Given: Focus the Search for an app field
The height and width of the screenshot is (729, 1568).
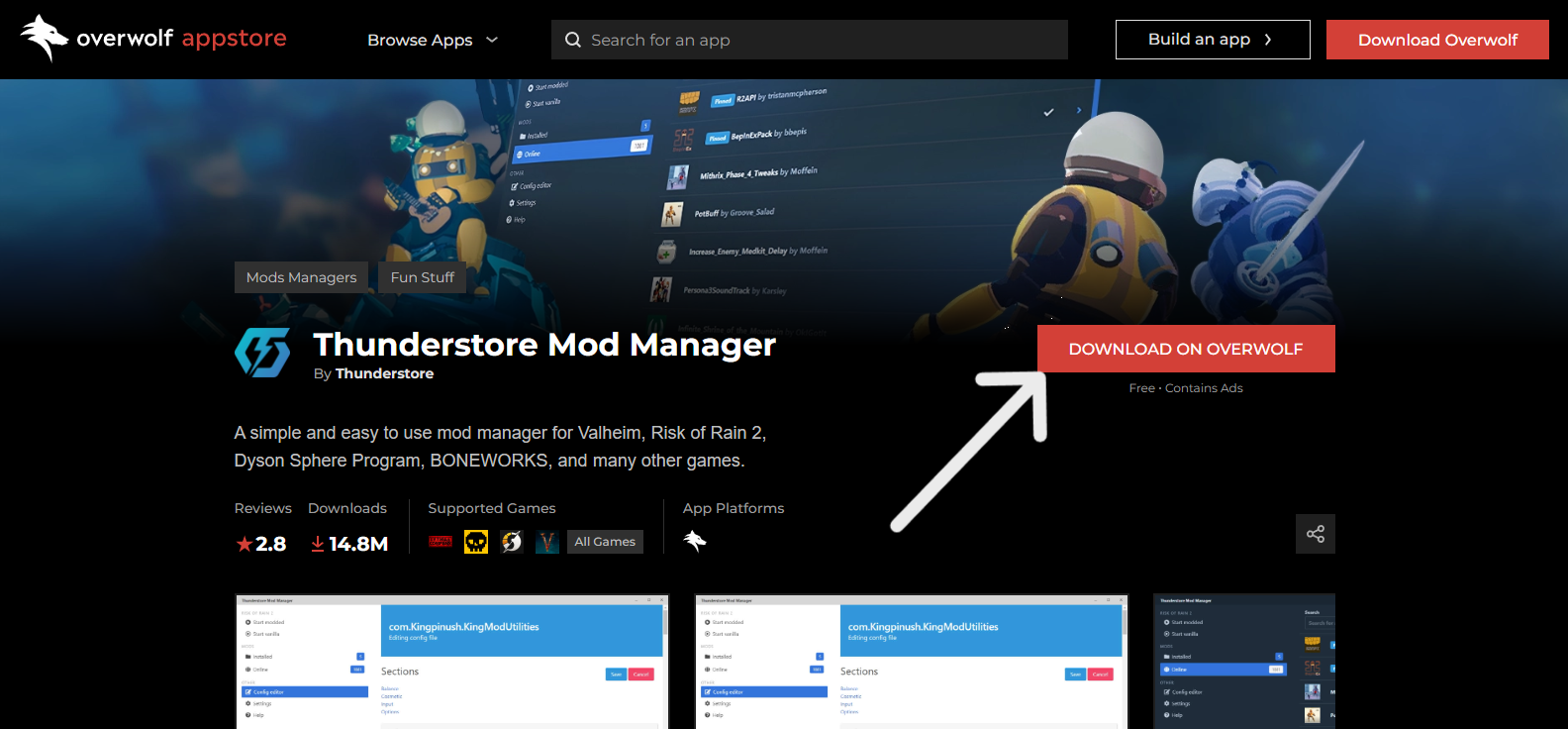Looking at the screenshot, I should tap(810, 40).
